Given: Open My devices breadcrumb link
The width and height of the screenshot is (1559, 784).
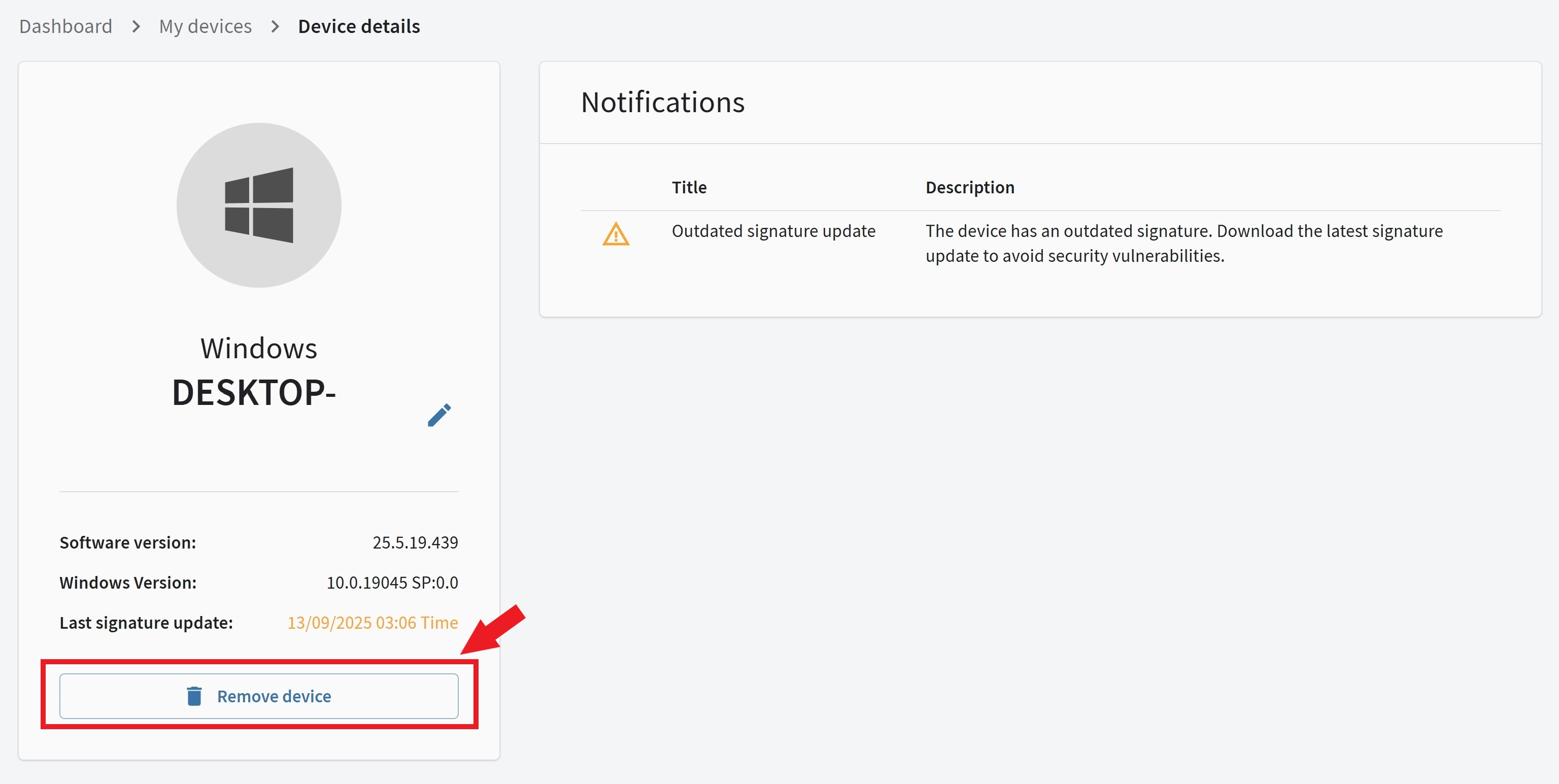Looking at the screenshot, I should (x=205, y=26).
